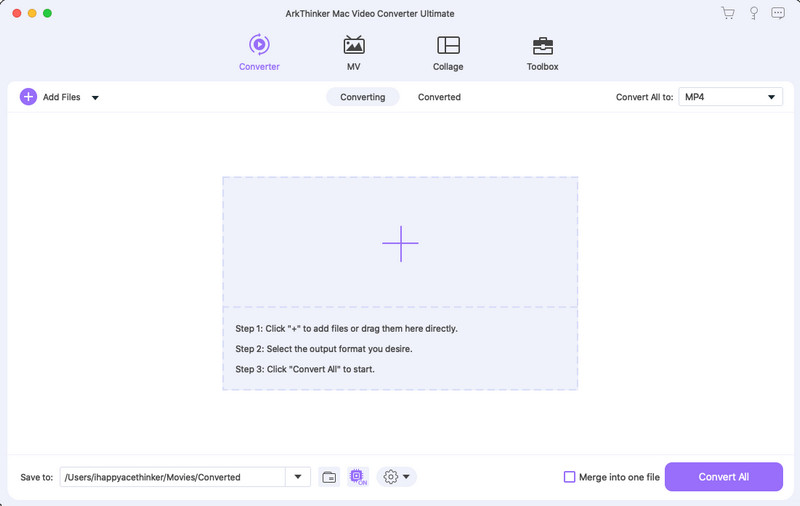Toggle hardware acceleration chip icon
Viewport: 800px width, 506px height.
pyautogui.click(x=357, y=477)
